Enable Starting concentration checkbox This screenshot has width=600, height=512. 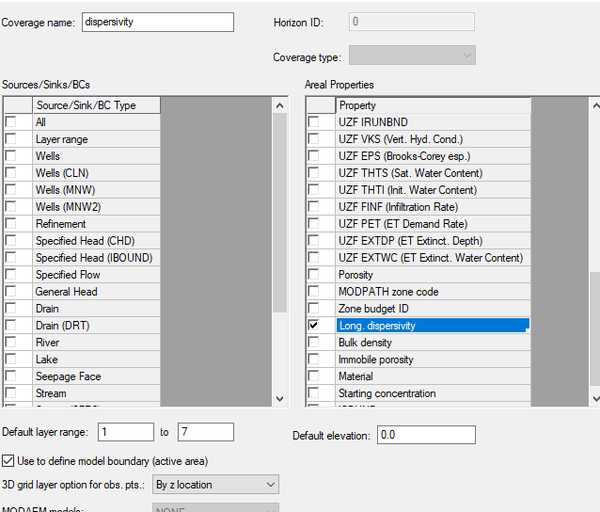click(x=314, y=394)
